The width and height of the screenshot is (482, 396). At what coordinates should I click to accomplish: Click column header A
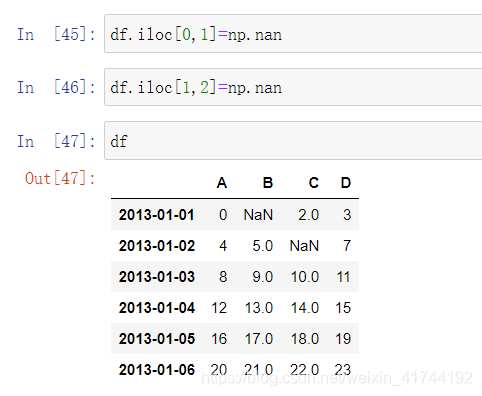[x=222, y=183]
